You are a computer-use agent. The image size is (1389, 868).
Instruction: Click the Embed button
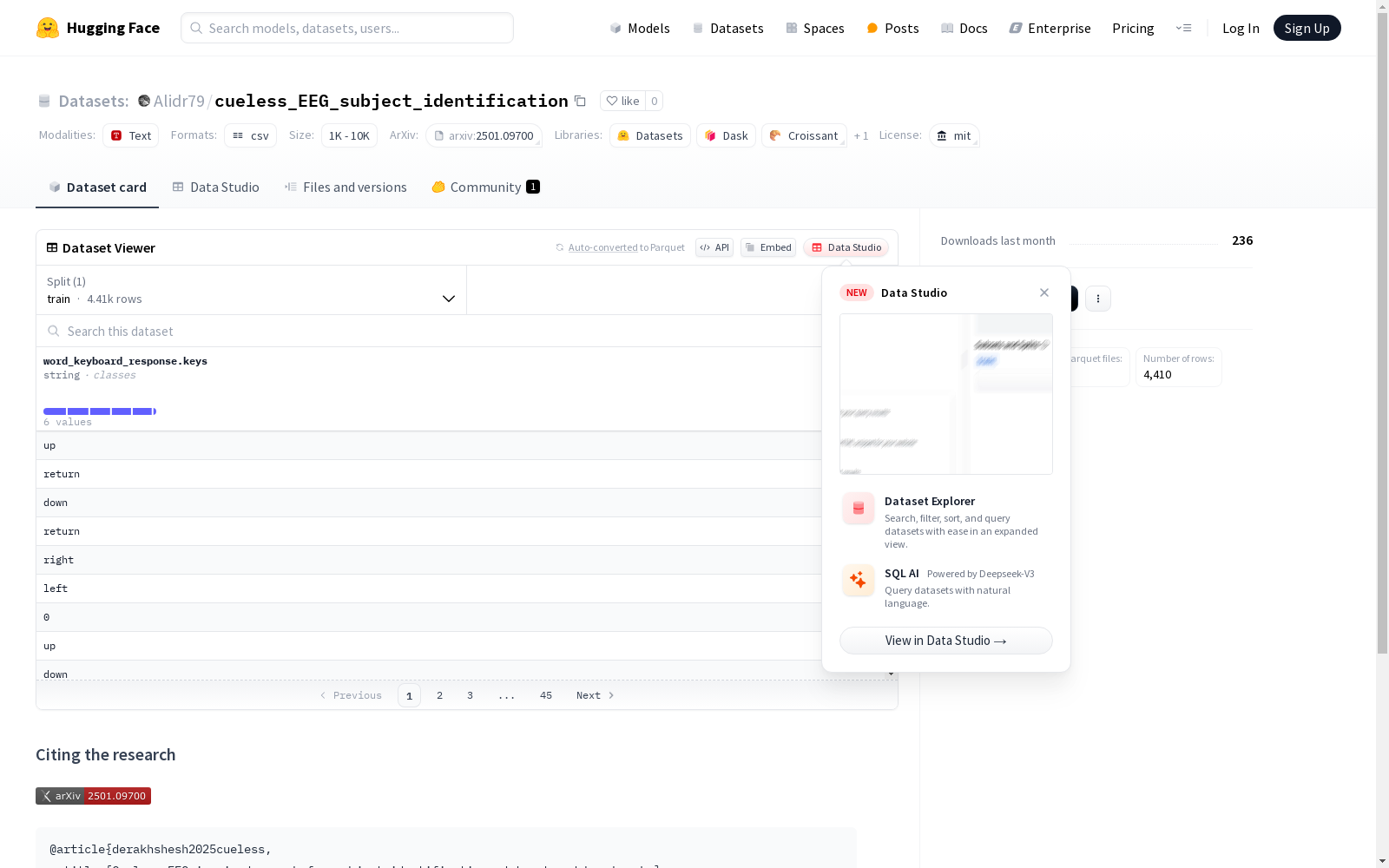coord(768,247)
